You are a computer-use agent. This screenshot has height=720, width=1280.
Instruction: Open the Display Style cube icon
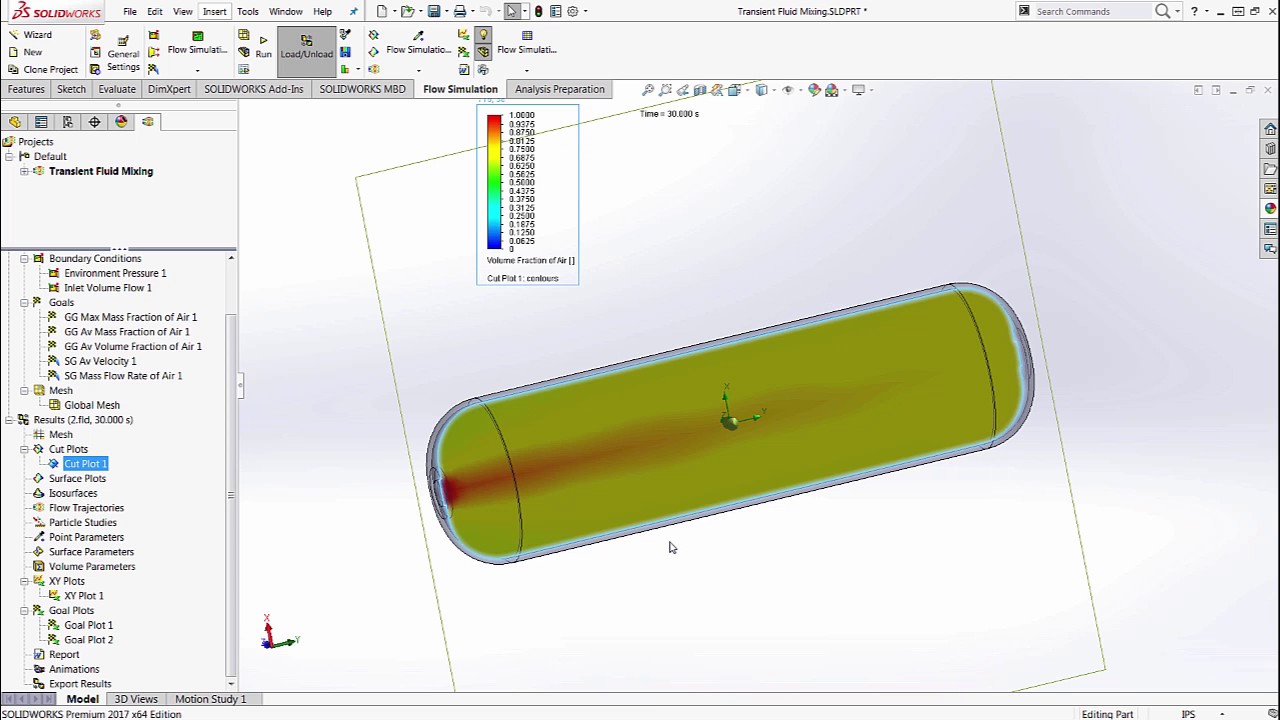[761, 90]
